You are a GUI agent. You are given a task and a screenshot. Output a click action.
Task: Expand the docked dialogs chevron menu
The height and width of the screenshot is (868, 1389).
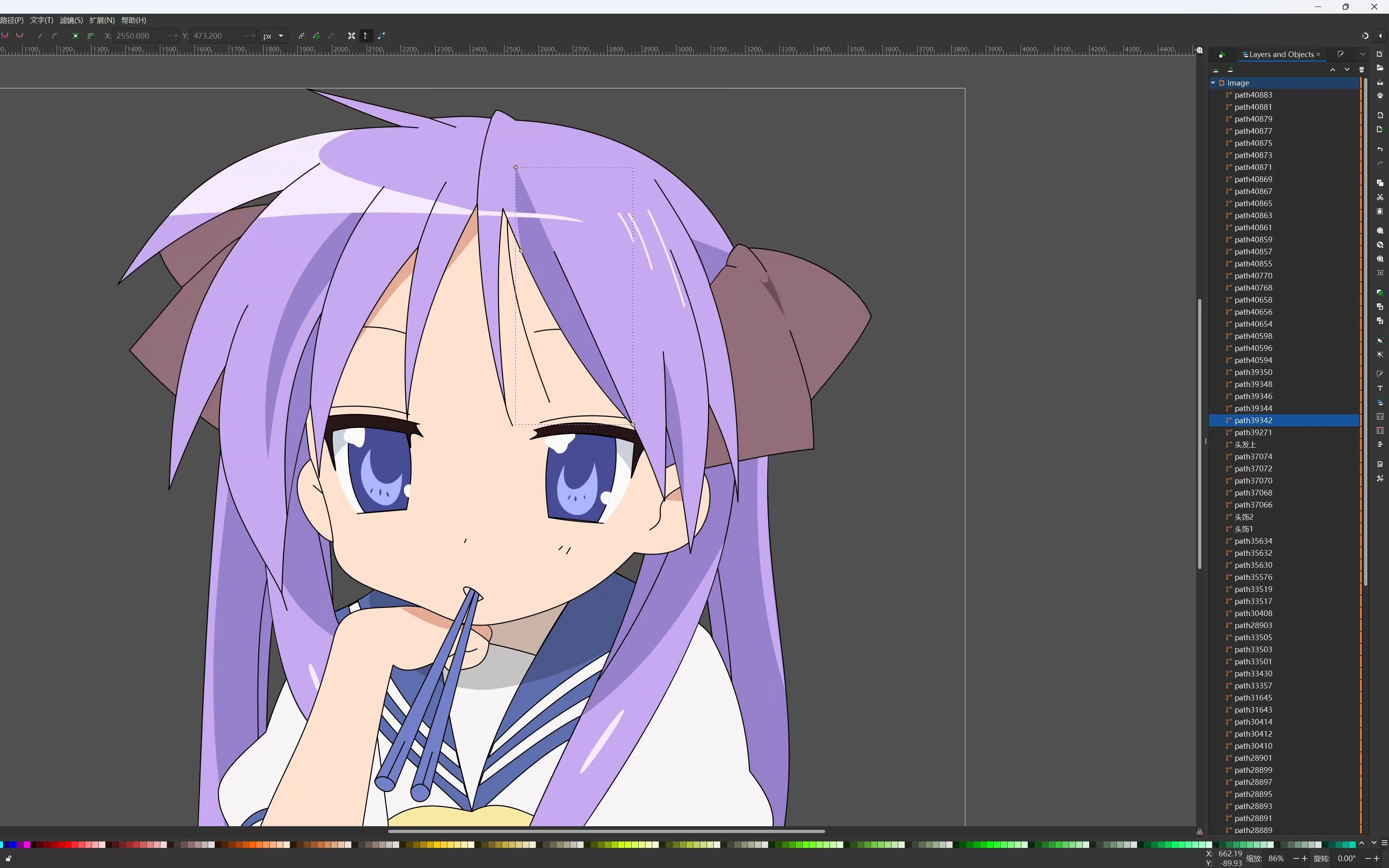coord(1362,54)
